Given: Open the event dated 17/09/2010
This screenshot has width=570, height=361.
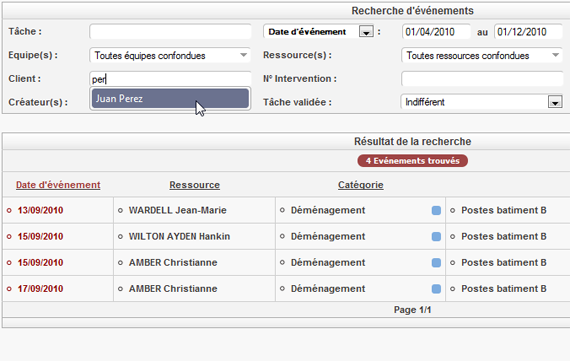Looking at the screenshot, I should pos(40,289).
